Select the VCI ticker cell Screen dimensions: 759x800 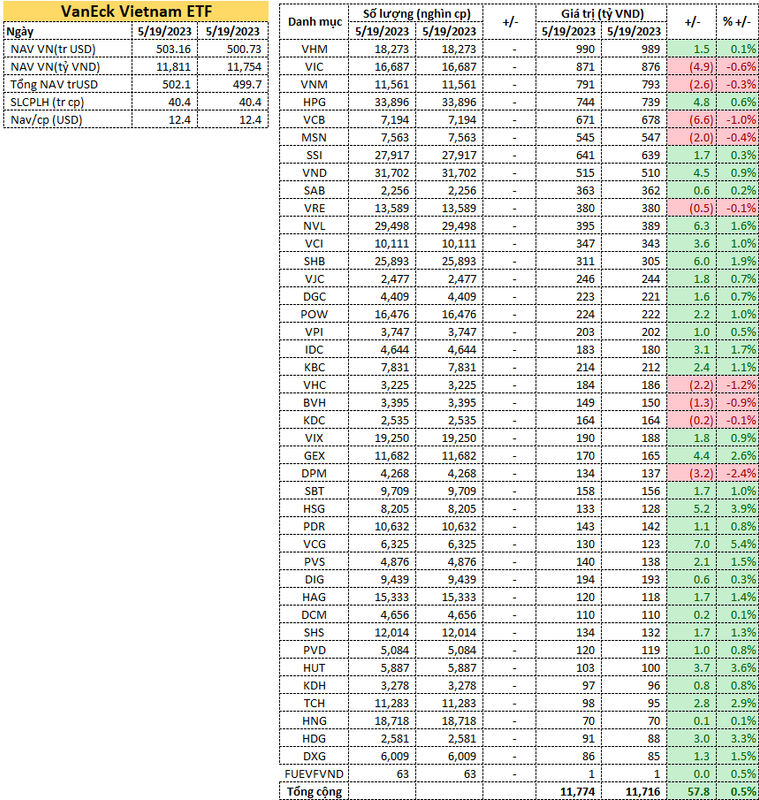click(314, 244)
